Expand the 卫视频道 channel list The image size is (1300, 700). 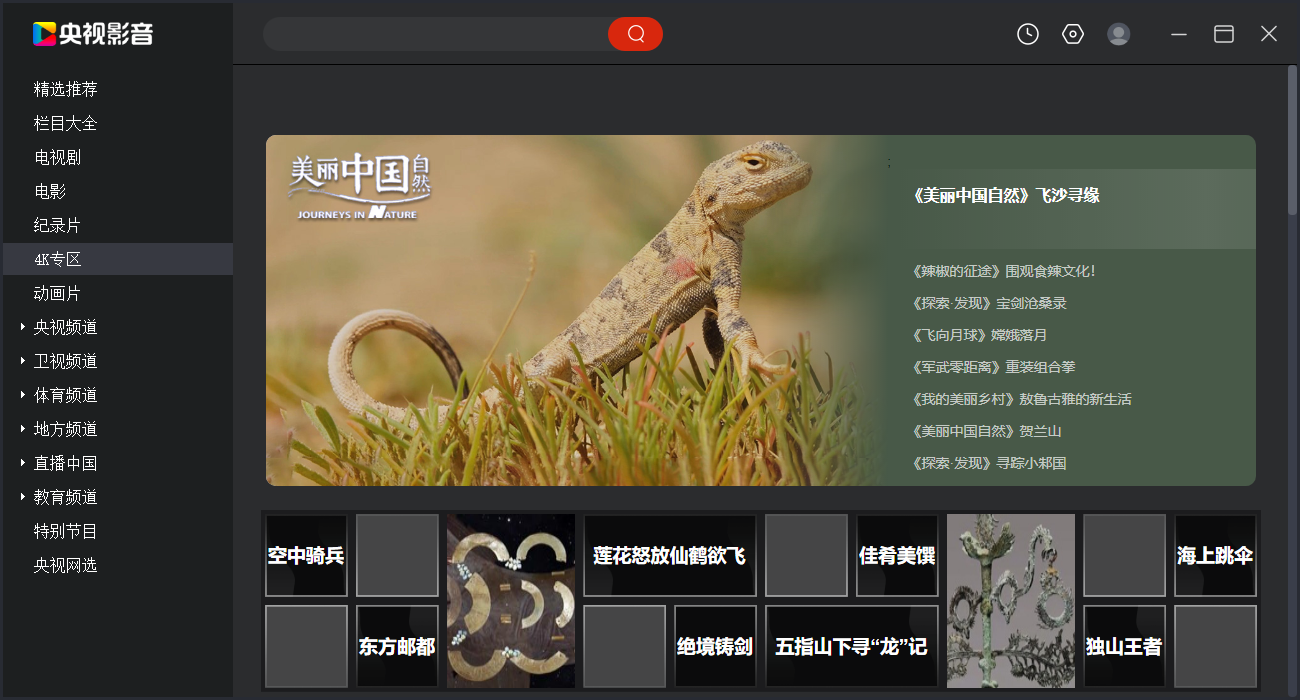[23, 361]
